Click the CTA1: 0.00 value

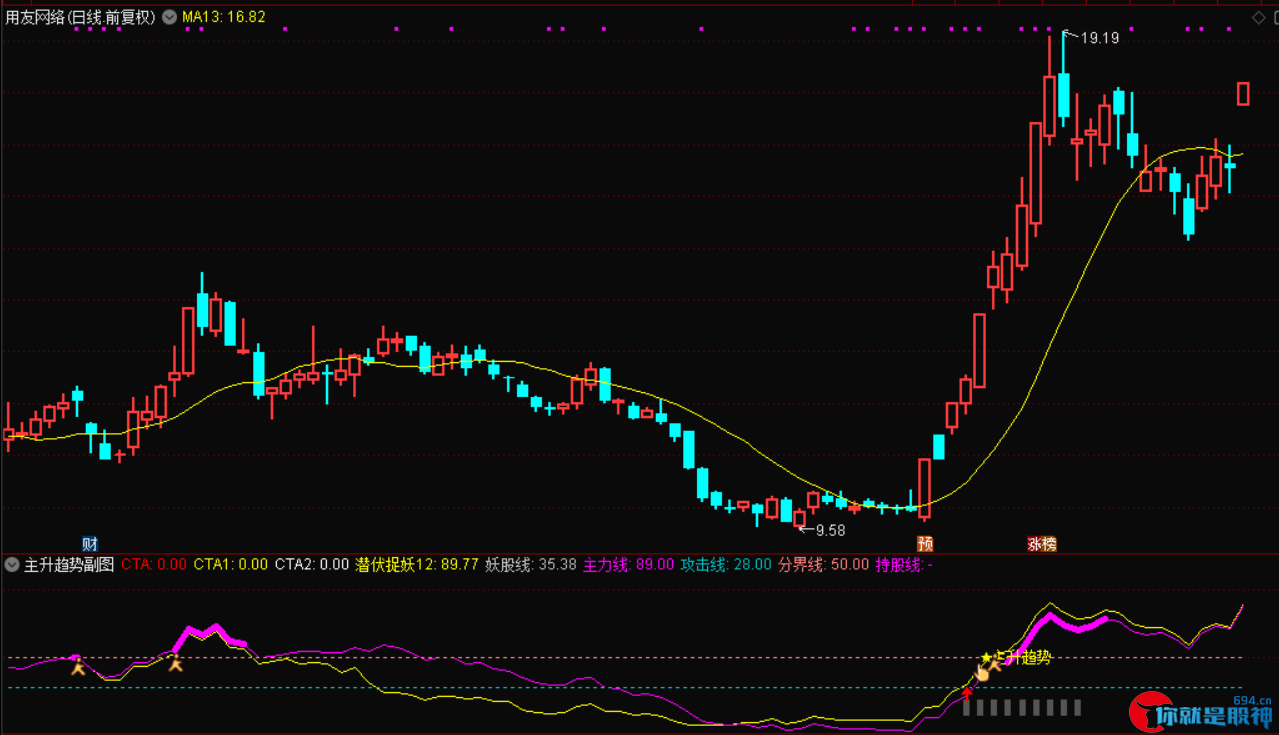(x=230, y=564)
